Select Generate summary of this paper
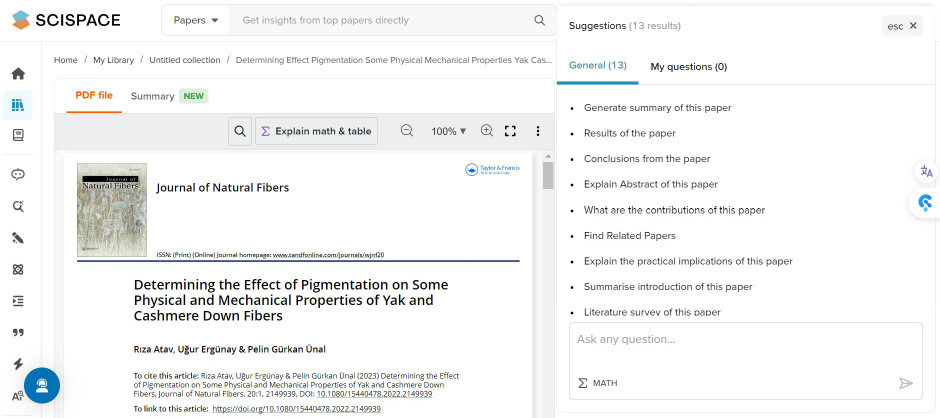The image size is (940, 418). [x=657, y=108]
